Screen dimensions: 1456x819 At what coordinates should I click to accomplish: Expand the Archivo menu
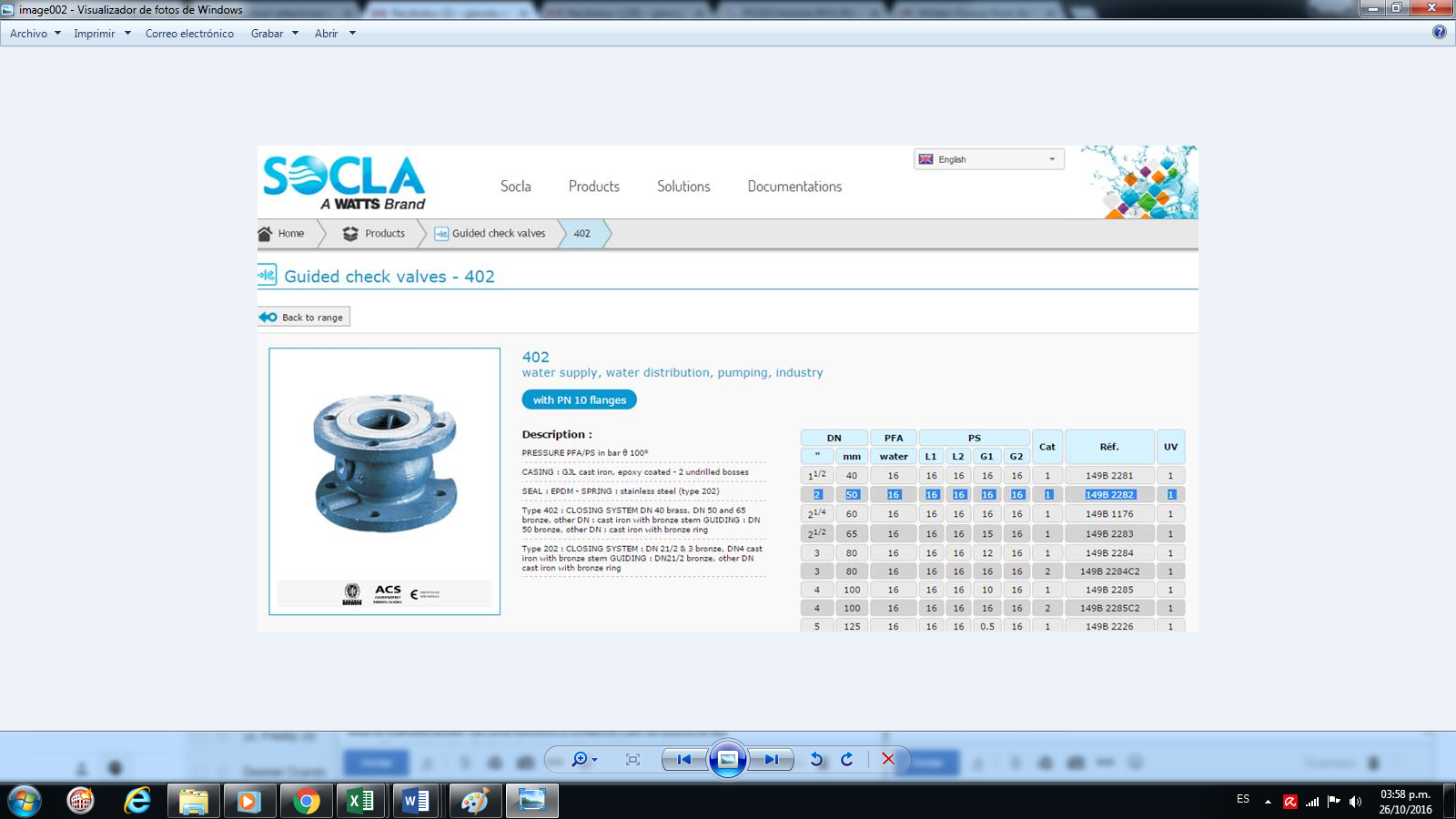(35, 34)
